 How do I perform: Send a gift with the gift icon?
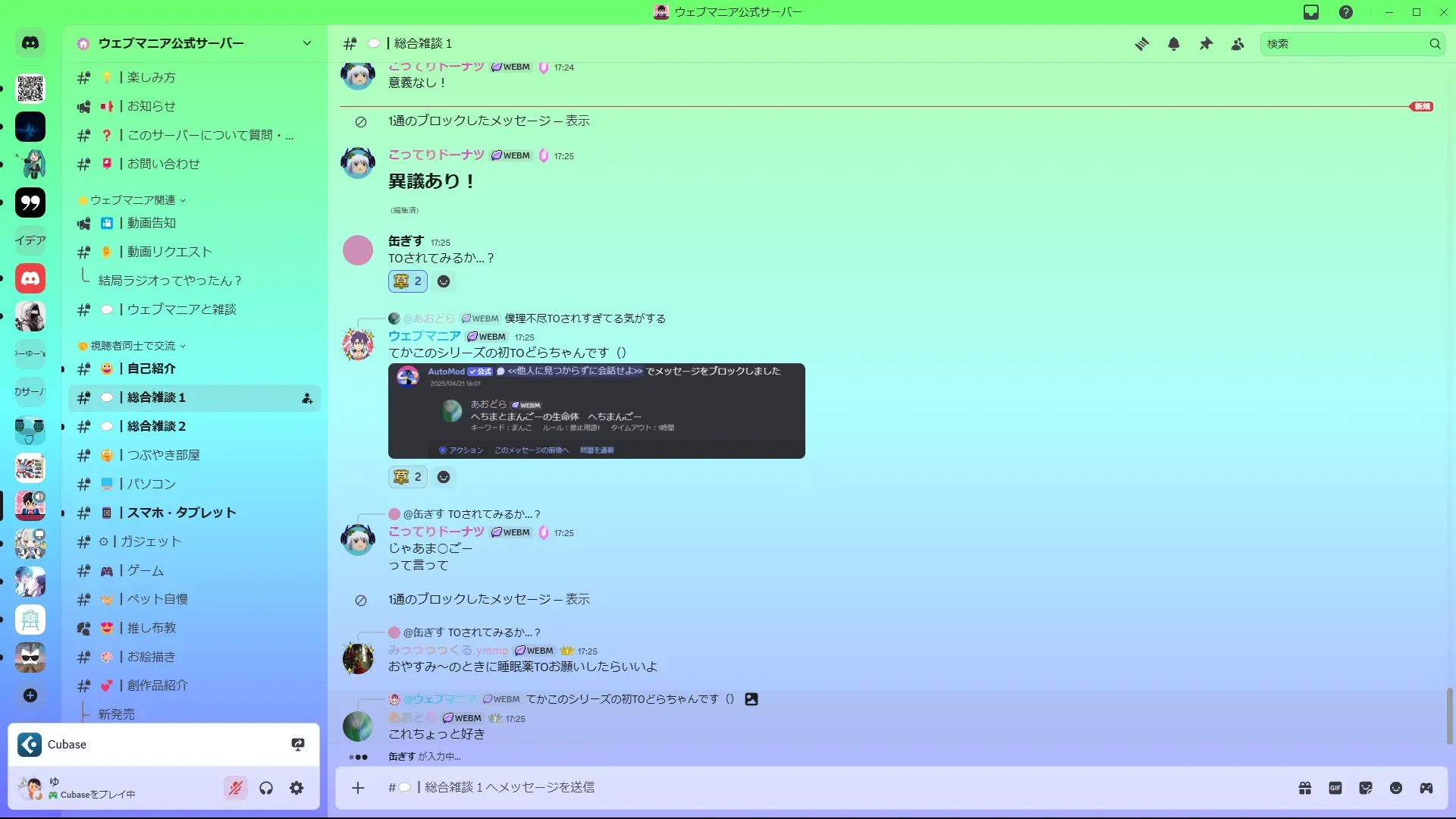point(1305,788)
